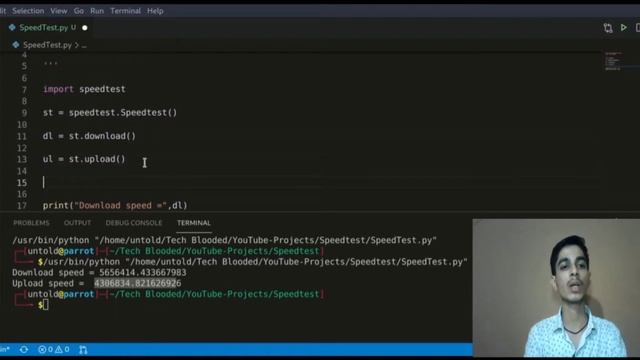The height and width of the screenshot is (360, 640).
Task: Click the line 'import speedtest'
Action: [x=84, y=89]
